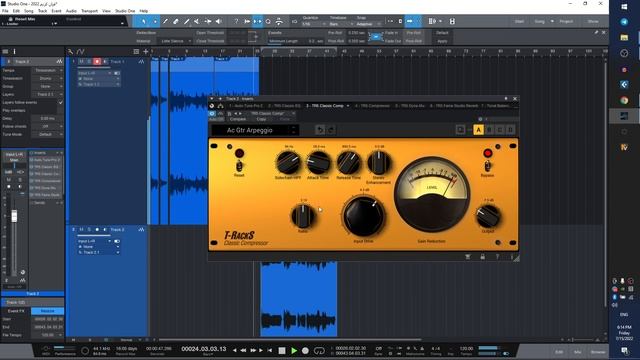Expand 3 - TR5 Classic Comp tab dropdown arrow
Image resolution: width=640 pixels, height=360 pixels.
pyautogui.click(x=348, y=106)
